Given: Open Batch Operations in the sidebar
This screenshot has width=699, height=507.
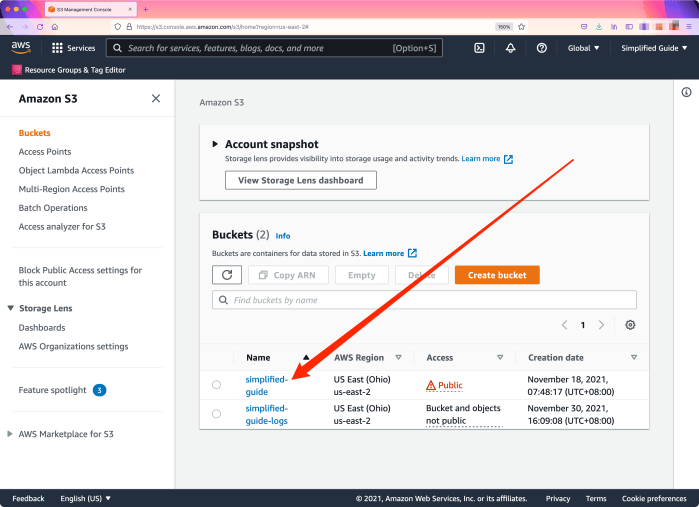Looking at the screenshot, I should pyautogui.click(x=53, y=208).
